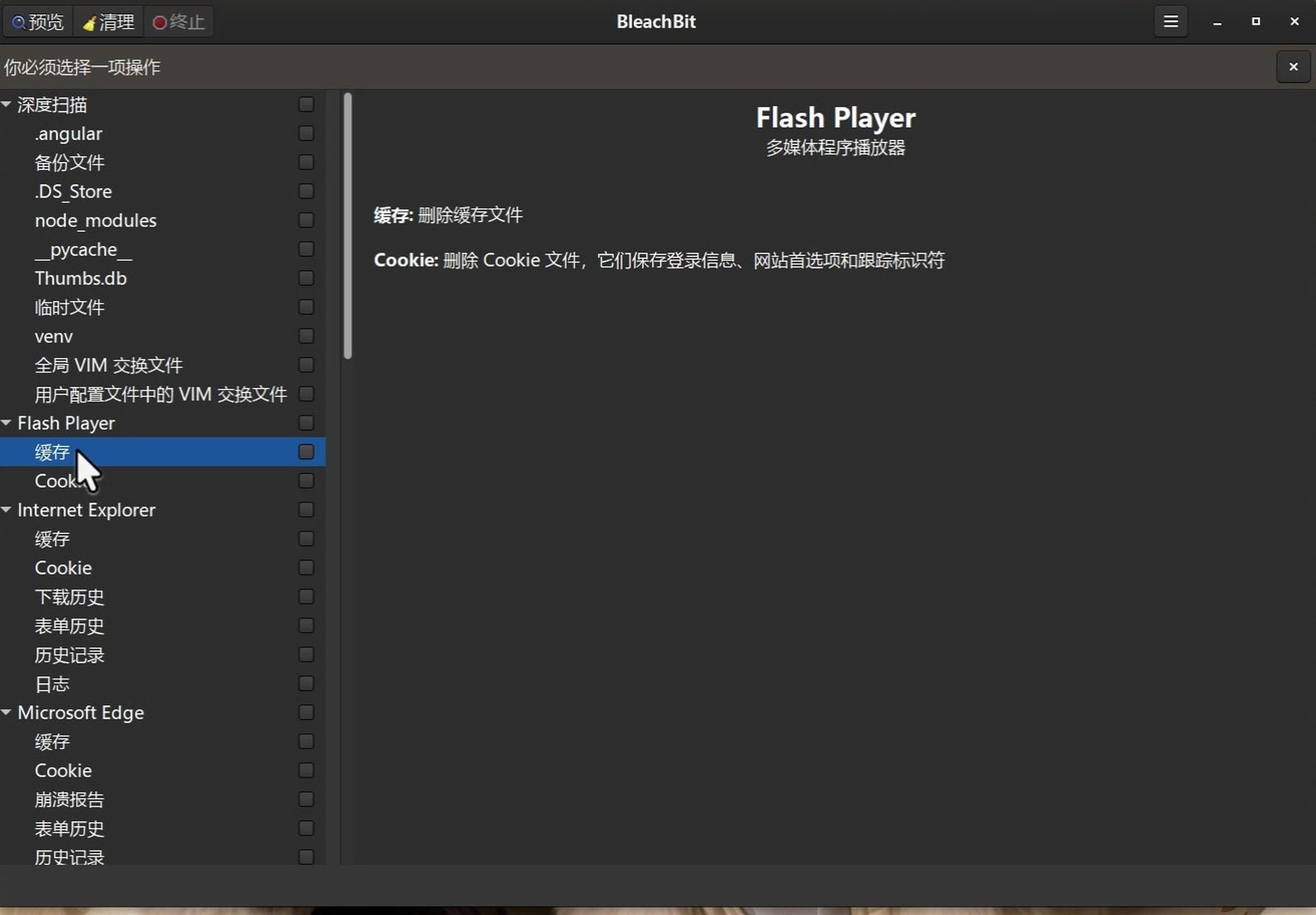Select 缓存 under Microsoft Edge
This screenshot has width=1316, height=915.
(x=163, y=741)
